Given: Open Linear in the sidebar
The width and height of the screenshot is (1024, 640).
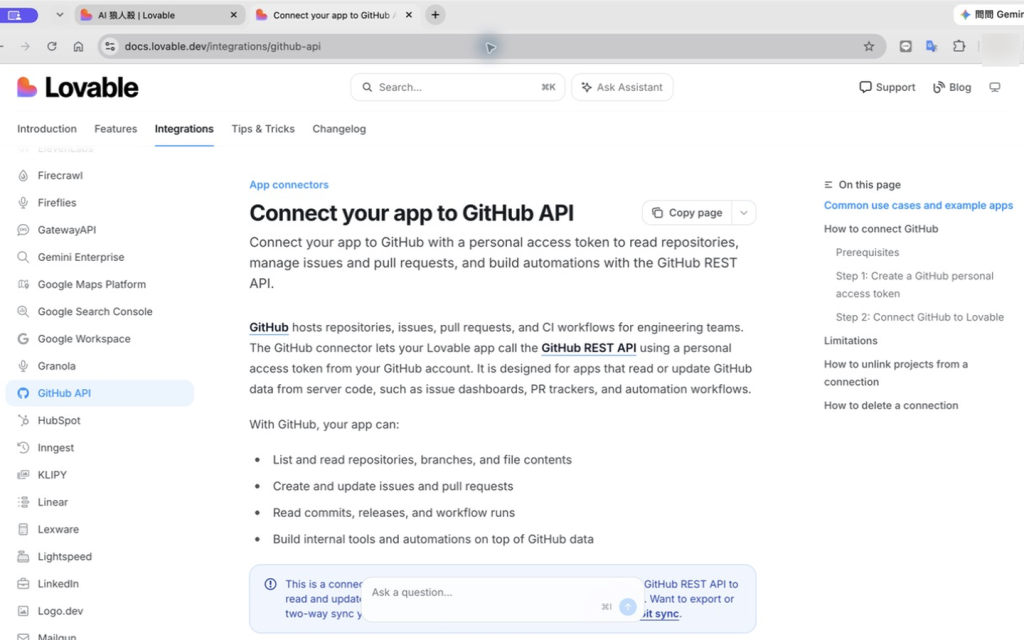Looking at the screenshot, I should (x=100, y=502).
